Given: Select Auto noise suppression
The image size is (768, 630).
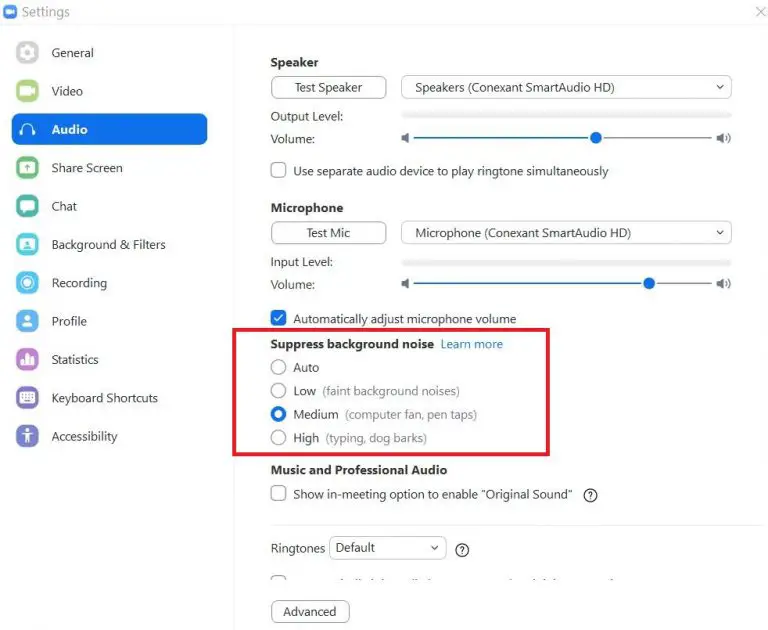Looking at the screenshot, I should [x=278, y=367].
